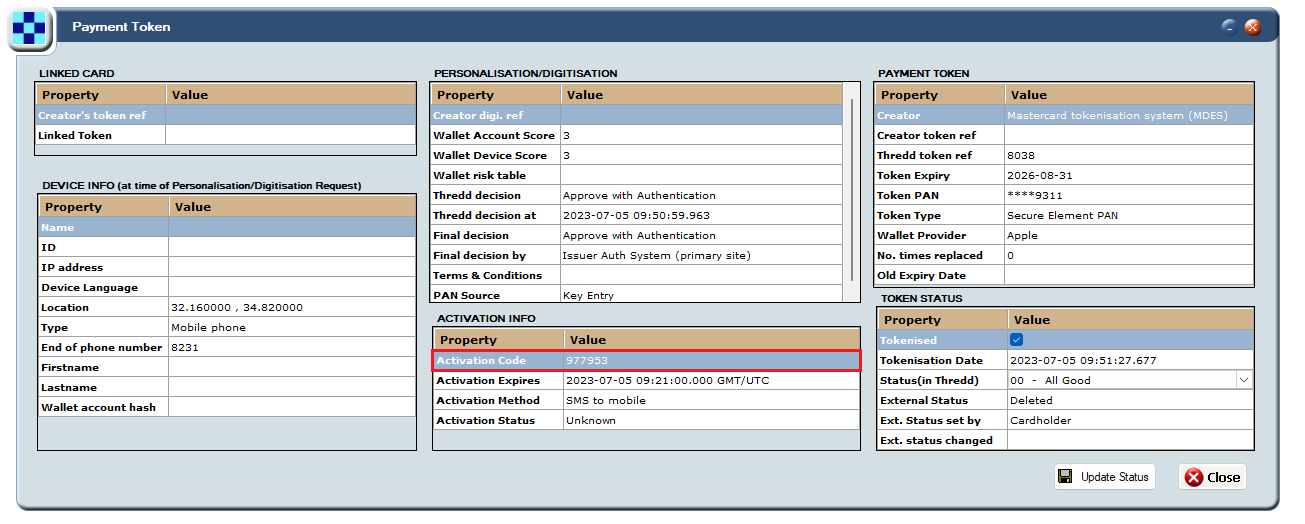Click Ext. Status set by value Cardholder
The height and width of the screenshot is (524, 1305).
tap(1040, 420)
